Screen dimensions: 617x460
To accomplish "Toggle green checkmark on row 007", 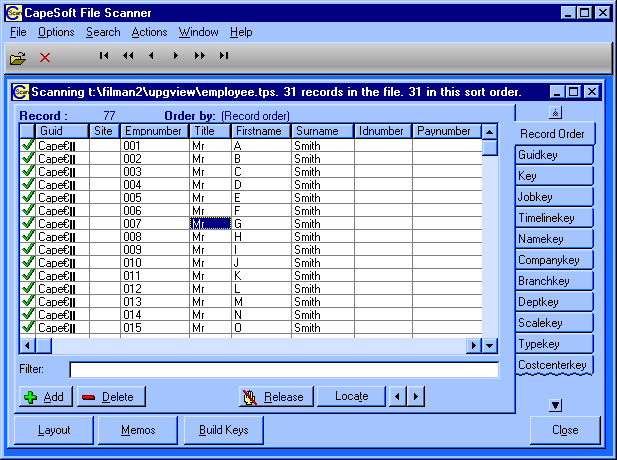I will pyautogui.click(x=27, y=223).
